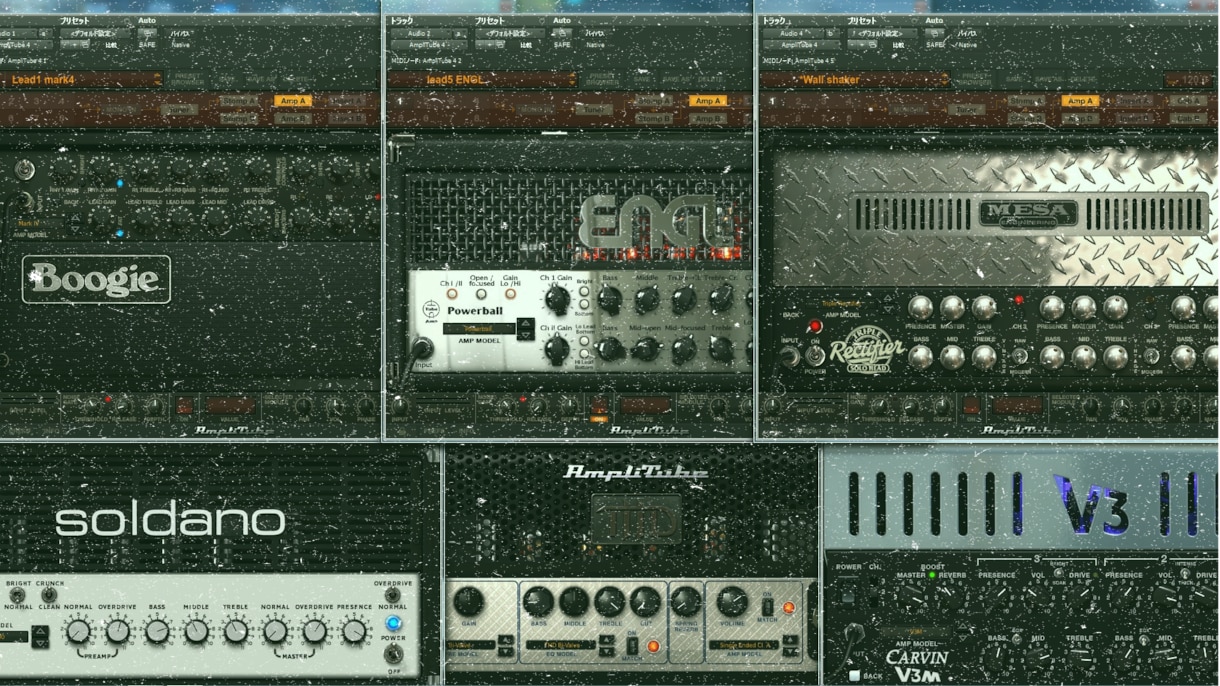Click Tuner in the Lead1 mark4 window
The width and height of the screenshot is (1220, 686).
tap(179, 110)
